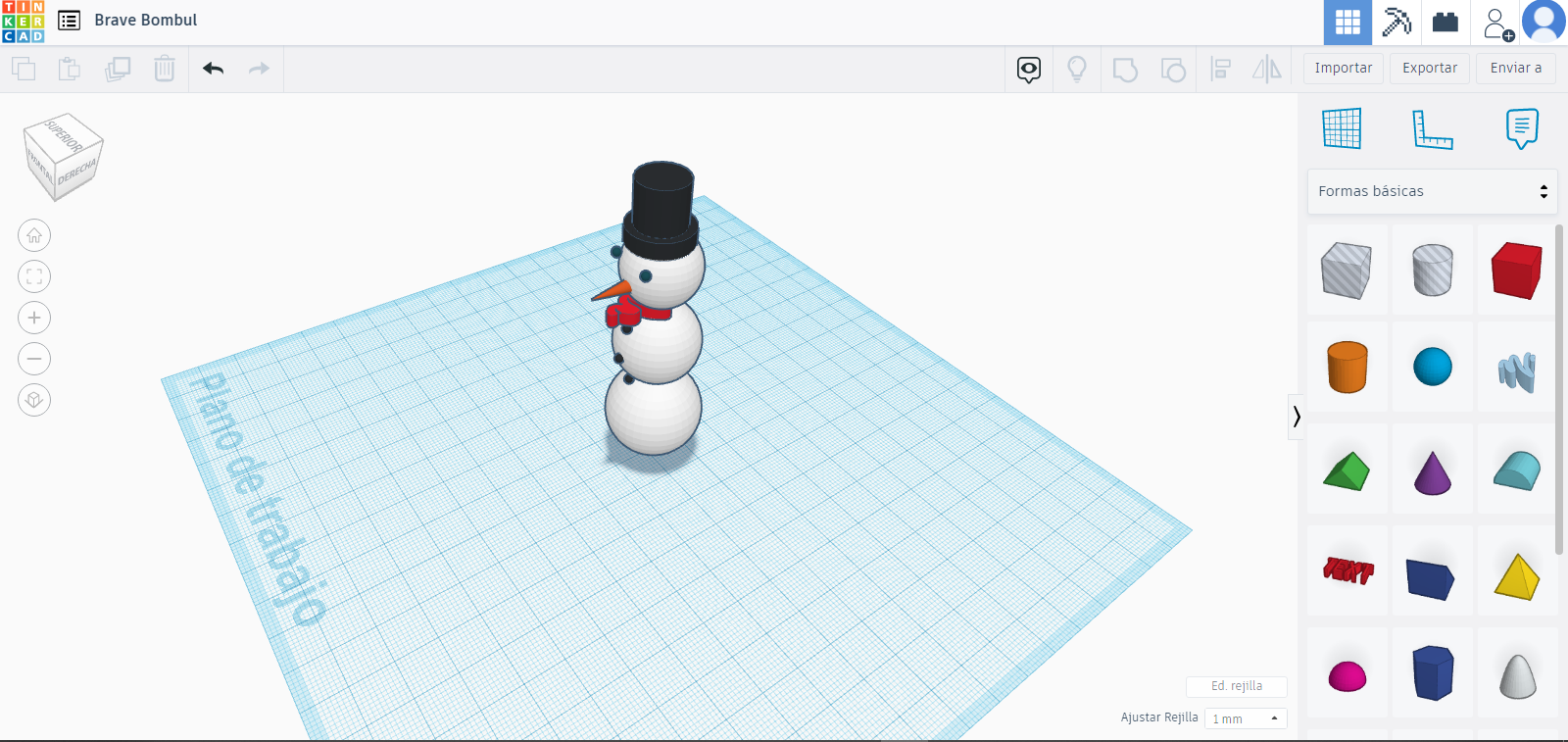Select the orange cylinder shape
Screen dimensions: 1568x742
pos(1347,367)
